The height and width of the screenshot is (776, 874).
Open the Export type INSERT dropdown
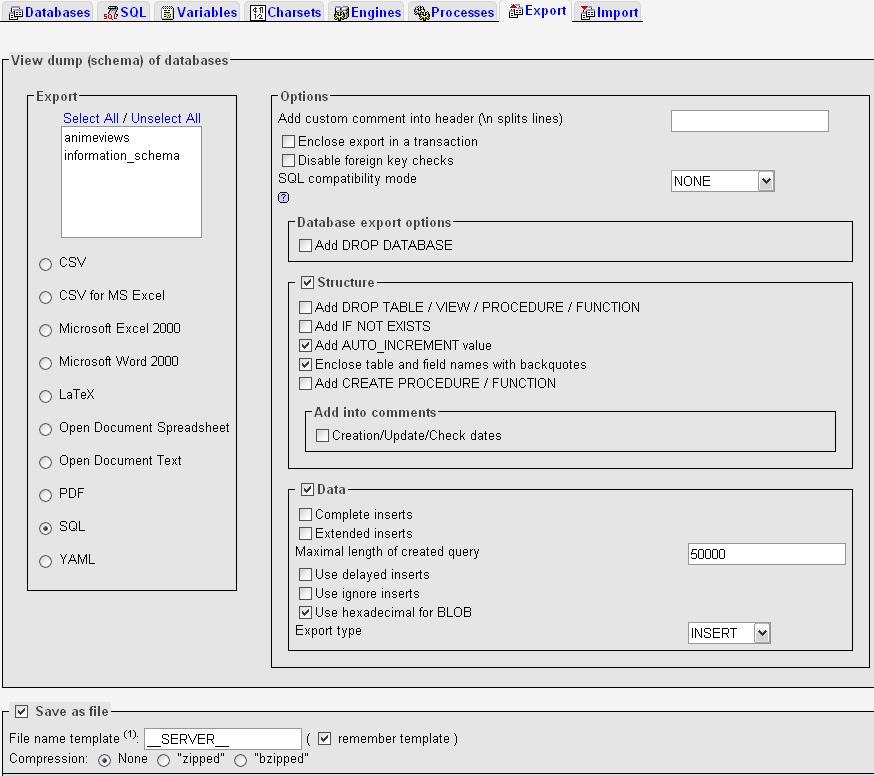729,633
